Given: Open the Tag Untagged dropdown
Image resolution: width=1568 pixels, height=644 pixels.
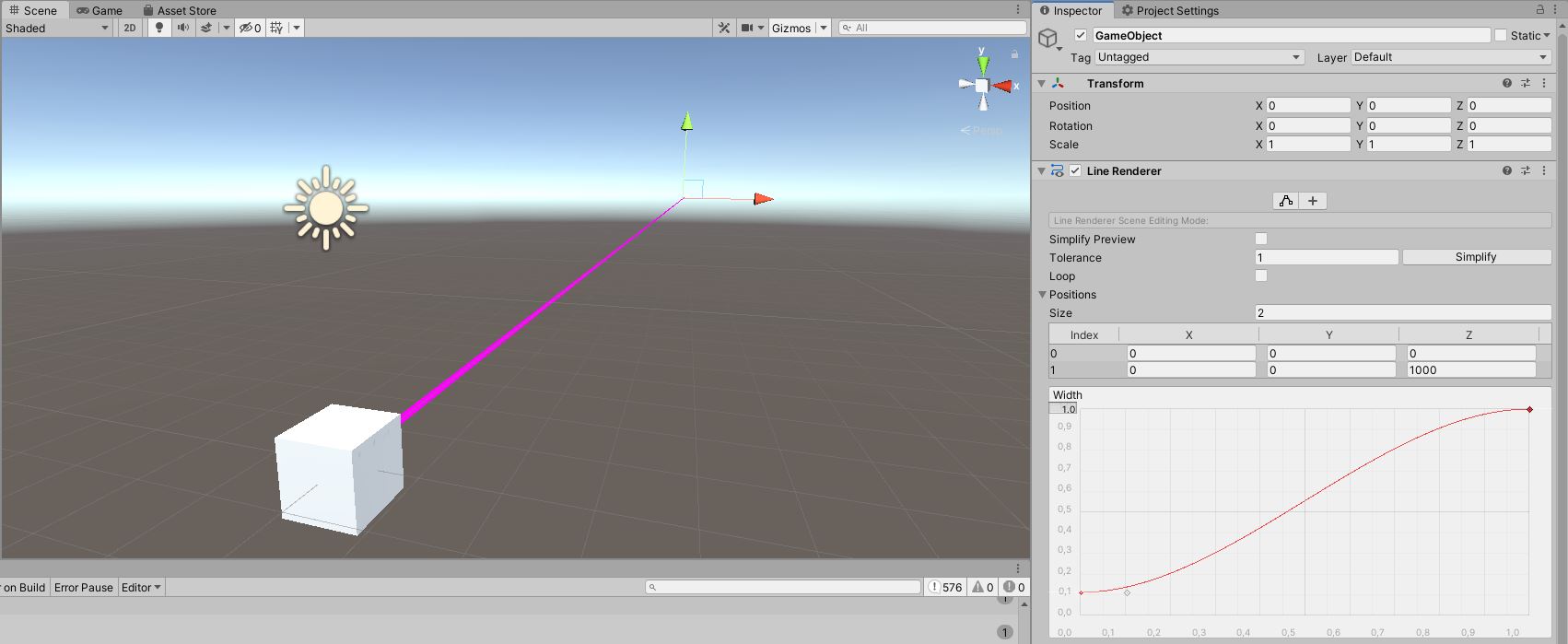Looking at the screenshot, I should (1199, 57).
